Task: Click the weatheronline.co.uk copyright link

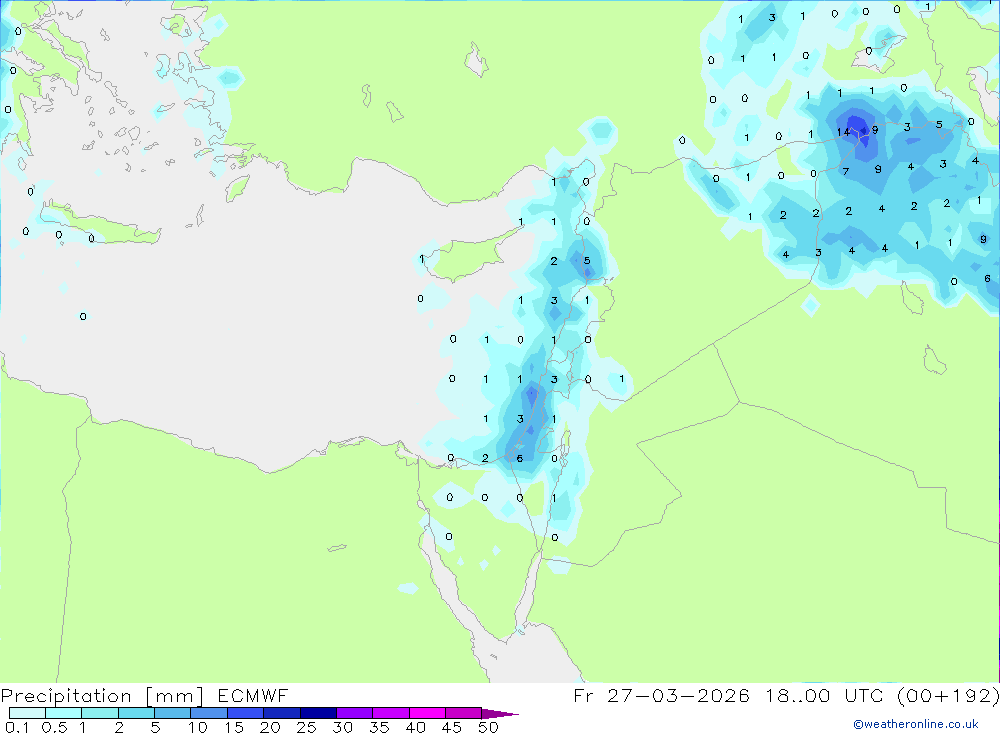Action: coord(916,724)
